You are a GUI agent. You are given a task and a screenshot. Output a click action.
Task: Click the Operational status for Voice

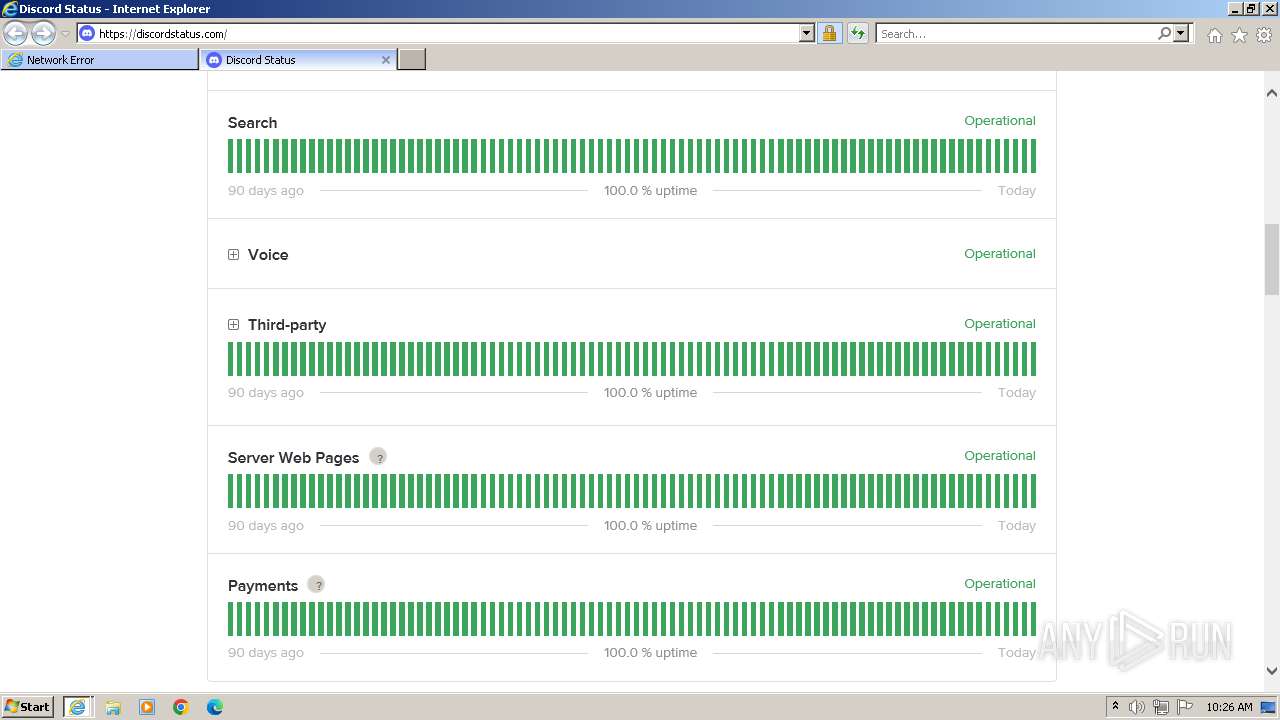(1000, 254)
